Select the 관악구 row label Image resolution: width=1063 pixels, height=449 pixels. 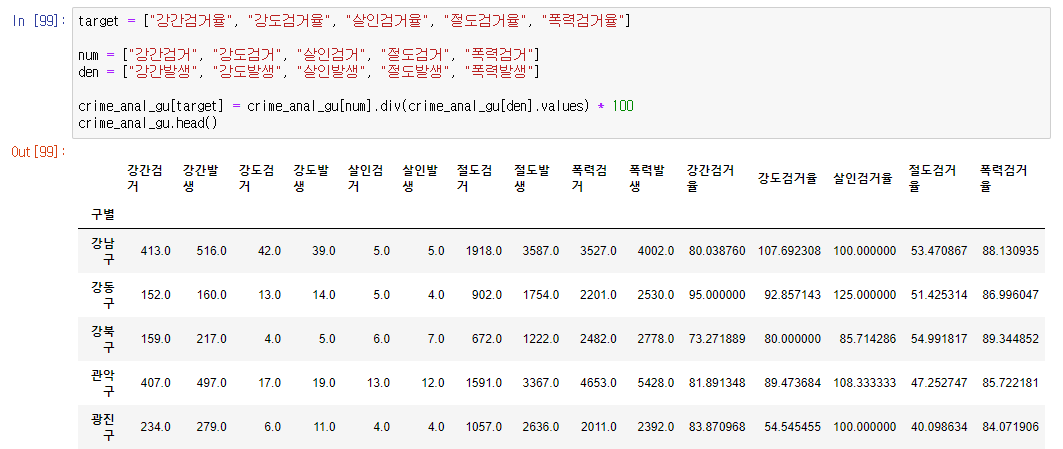coord(102,383)
